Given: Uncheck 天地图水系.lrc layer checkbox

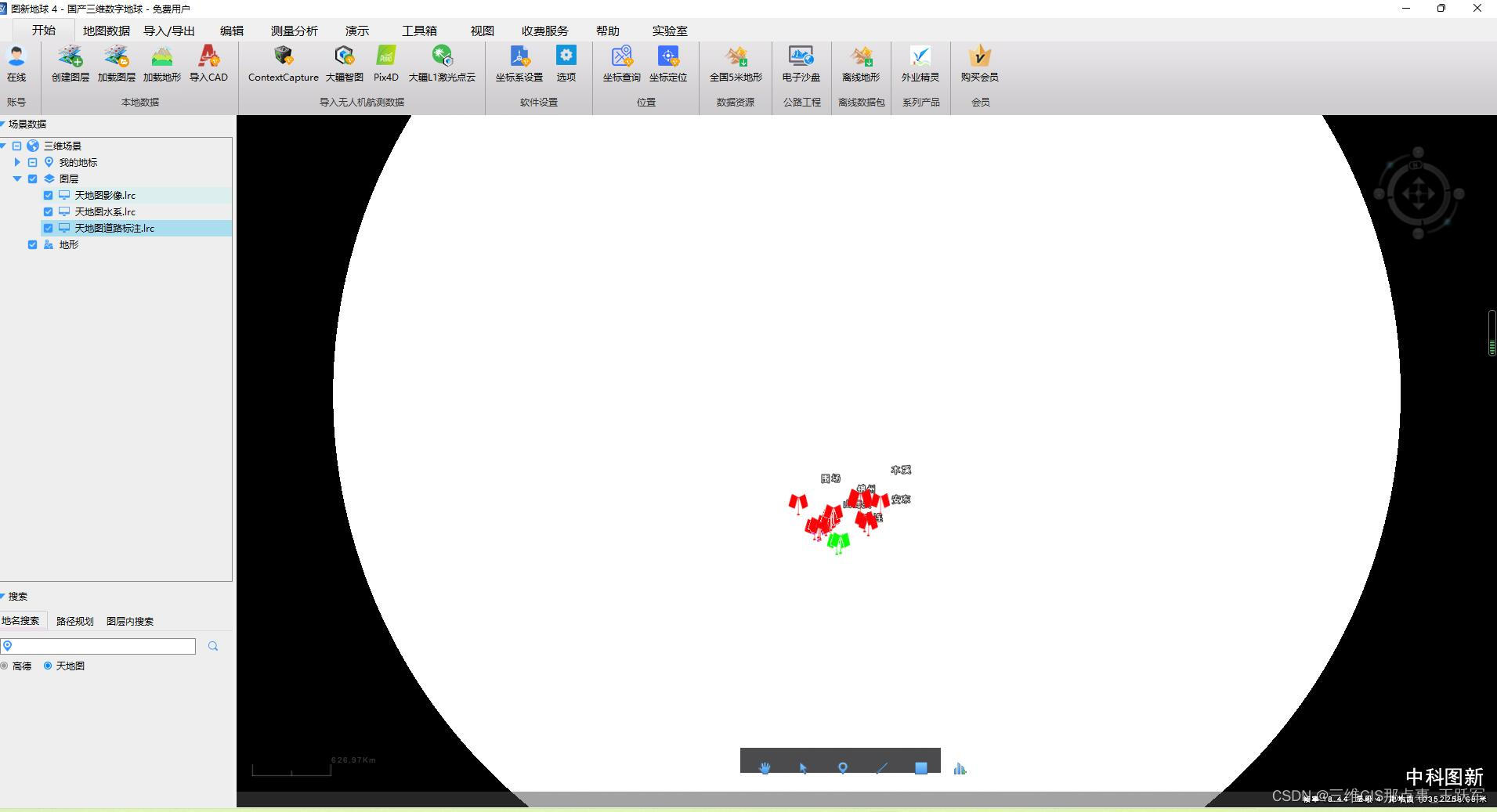Looking at the screenshot, I should [48, 211].
